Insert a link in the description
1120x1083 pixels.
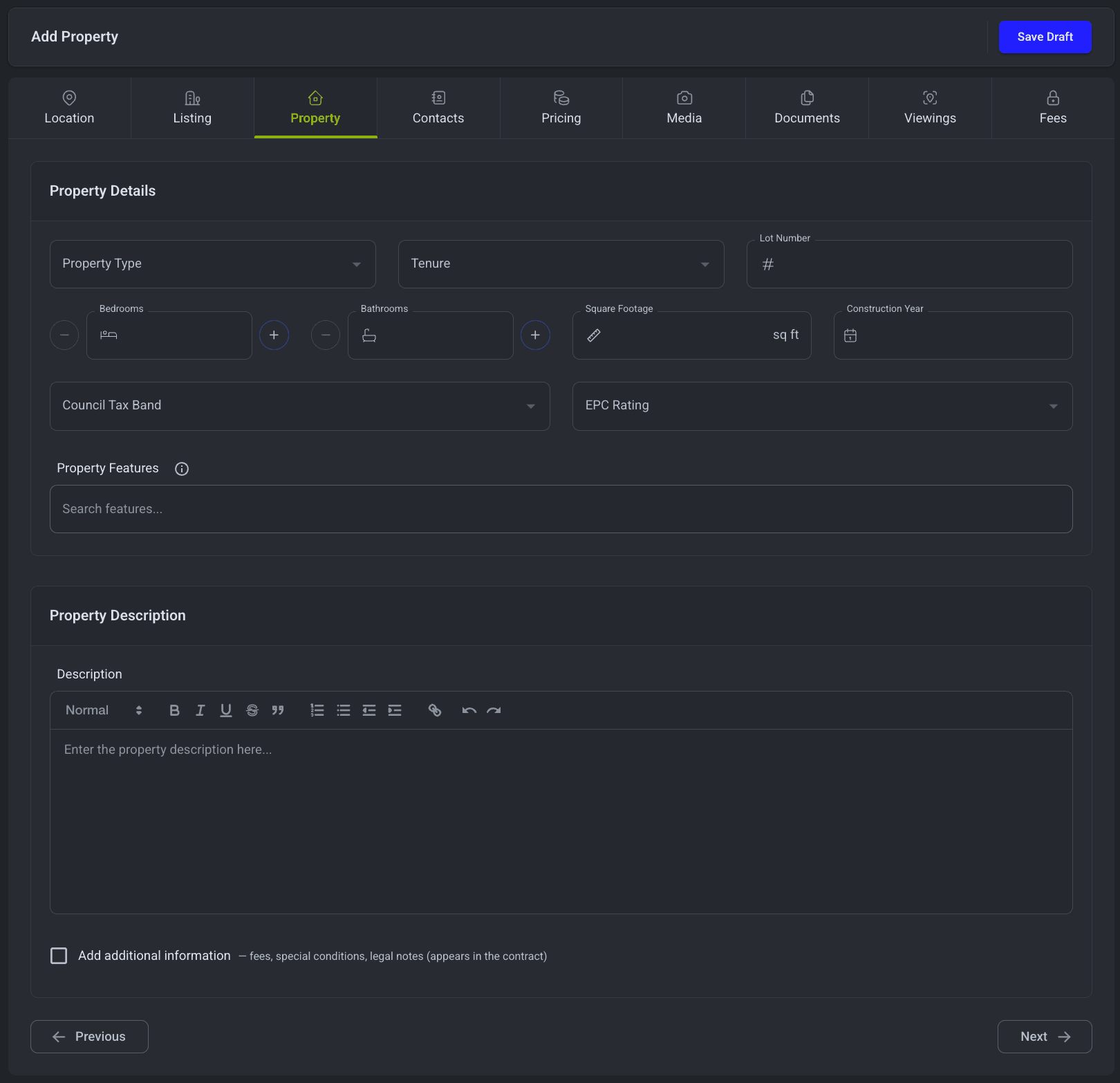pyautogui.click(x=435, y=710)
